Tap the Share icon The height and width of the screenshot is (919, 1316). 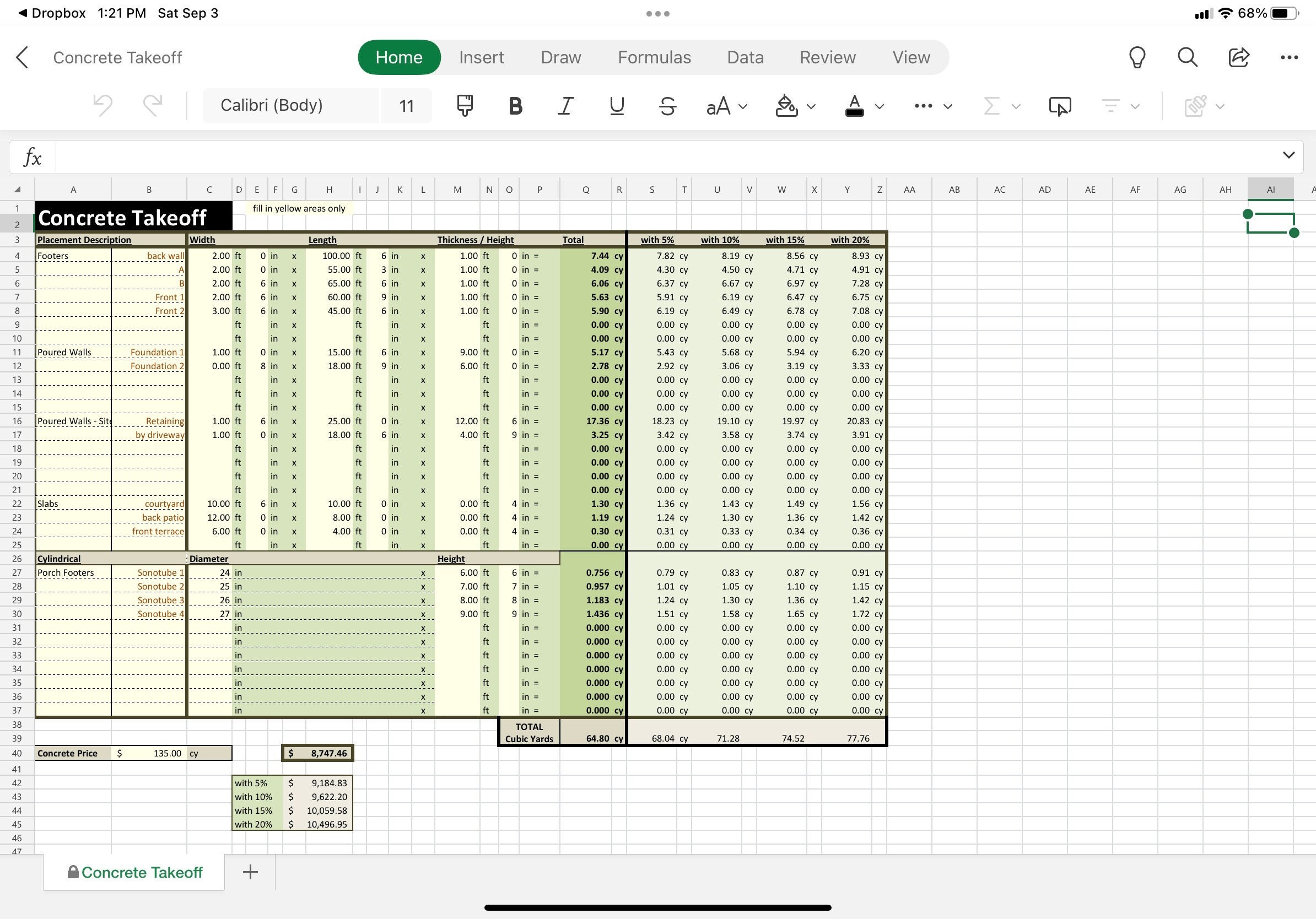[1238, 57]
